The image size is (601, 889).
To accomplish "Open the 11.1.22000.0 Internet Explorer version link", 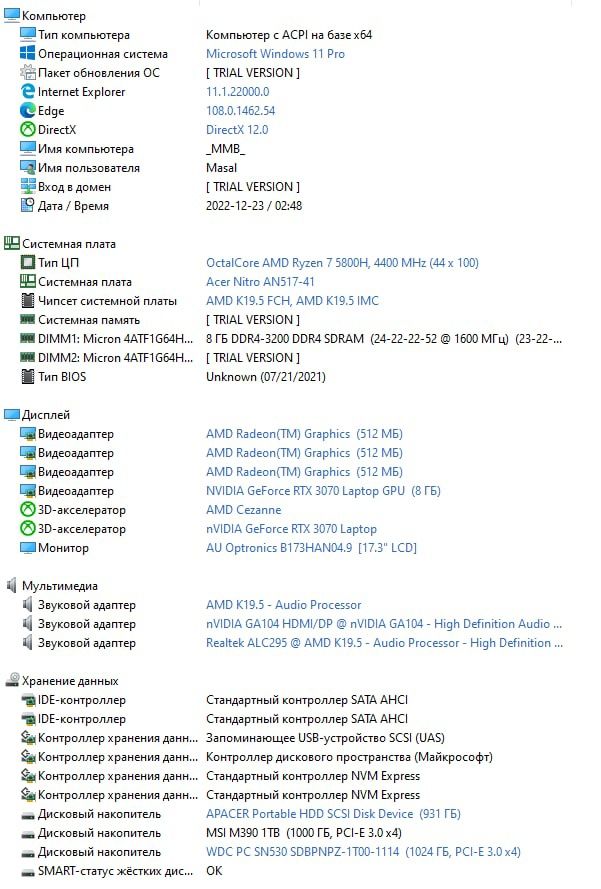I will [x=238, y=92].
